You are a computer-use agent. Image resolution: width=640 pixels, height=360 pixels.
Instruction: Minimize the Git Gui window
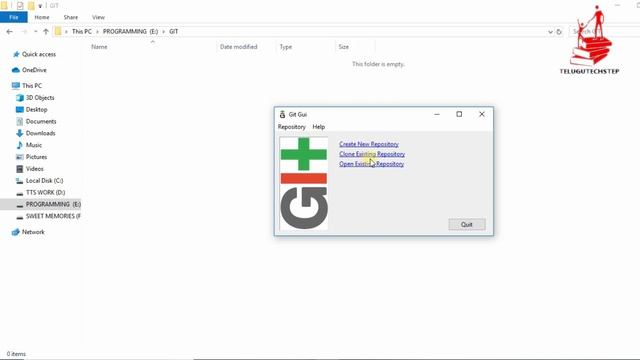click(437, 114)
